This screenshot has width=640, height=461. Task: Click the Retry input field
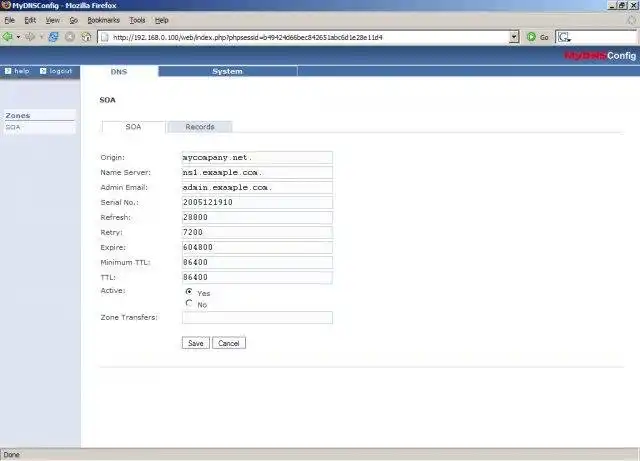tap(257, 232)
